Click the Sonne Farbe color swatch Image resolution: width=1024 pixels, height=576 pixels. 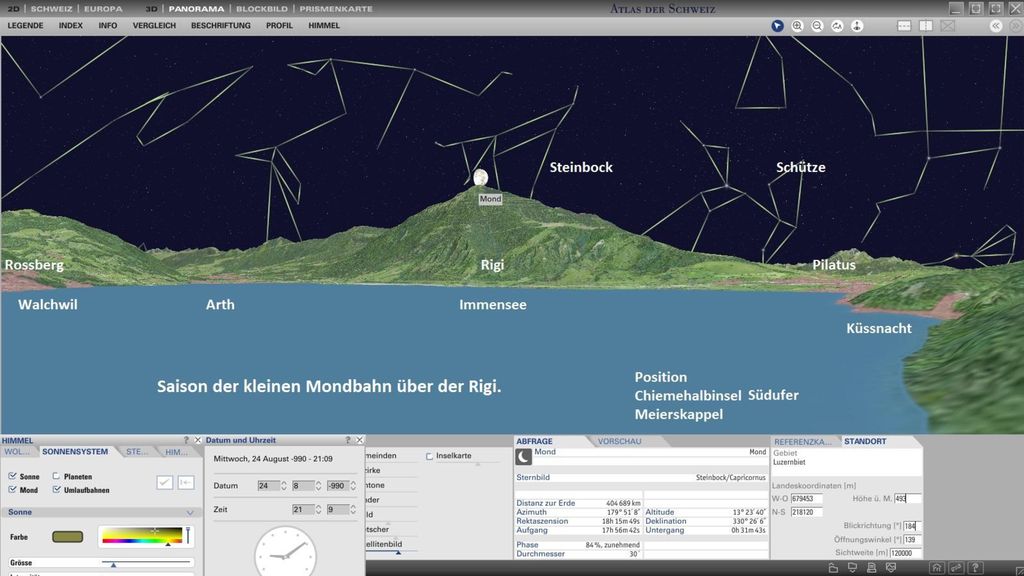click(67, 537)
